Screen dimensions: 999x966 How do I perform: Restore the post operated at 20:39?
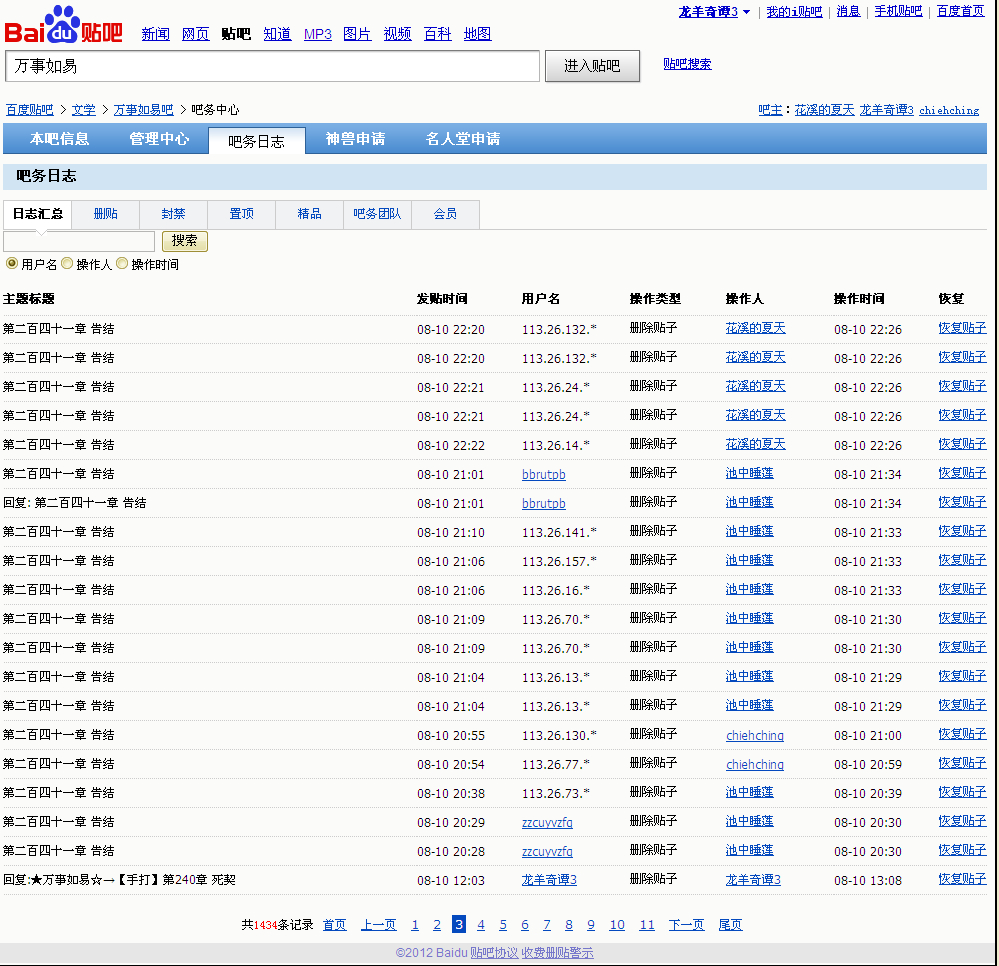(x=962, y=792)
